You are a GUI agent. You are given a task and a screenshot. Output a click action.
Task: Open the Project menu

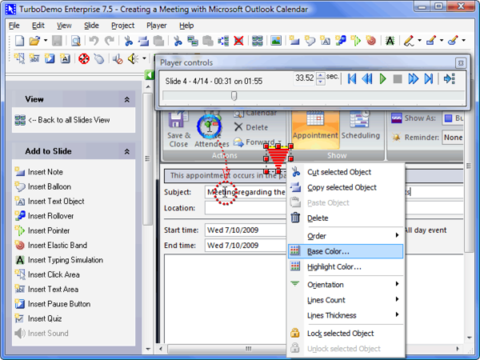123,26
